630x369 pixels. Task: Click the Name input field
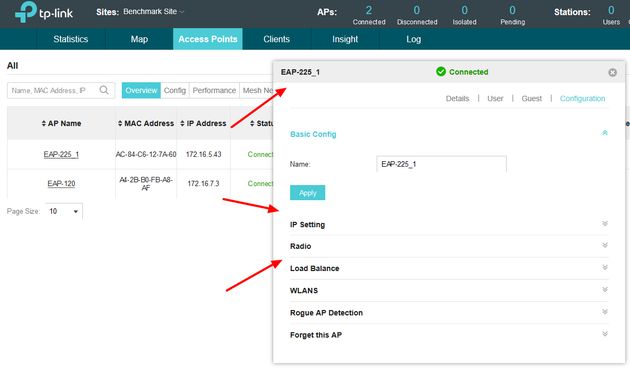point(441,164)
